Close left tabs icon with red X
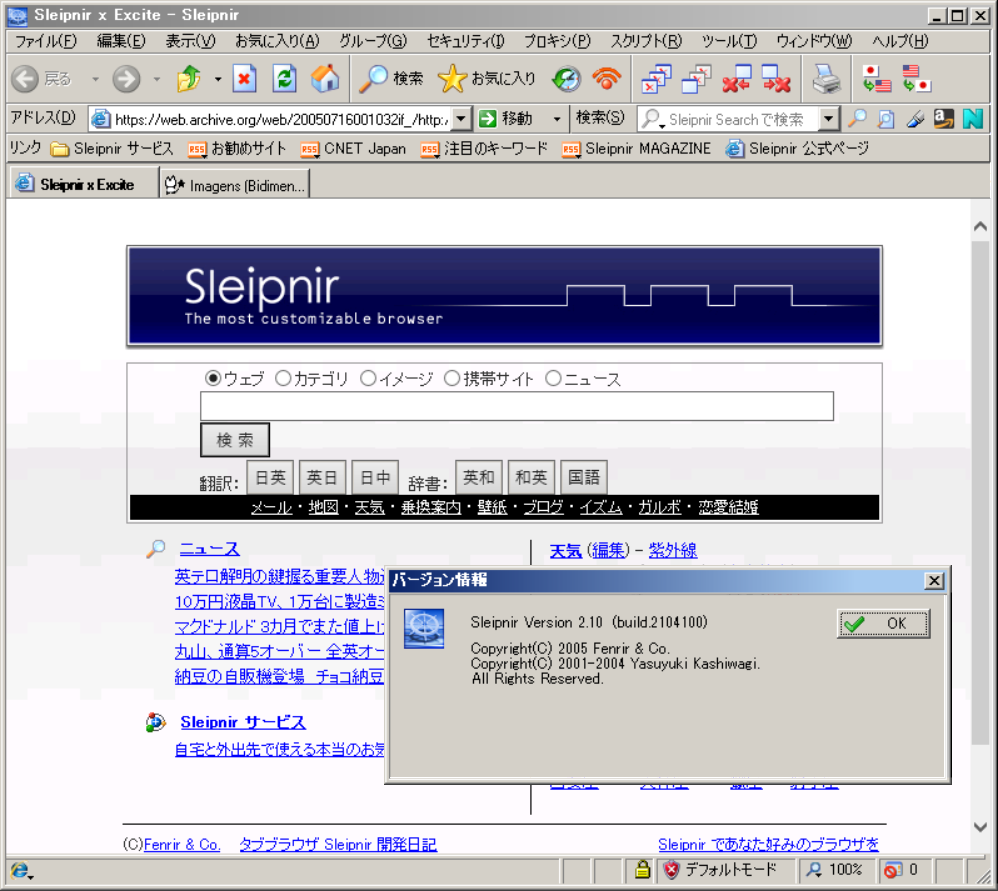The image size is (998, 891). coord(736,79)
